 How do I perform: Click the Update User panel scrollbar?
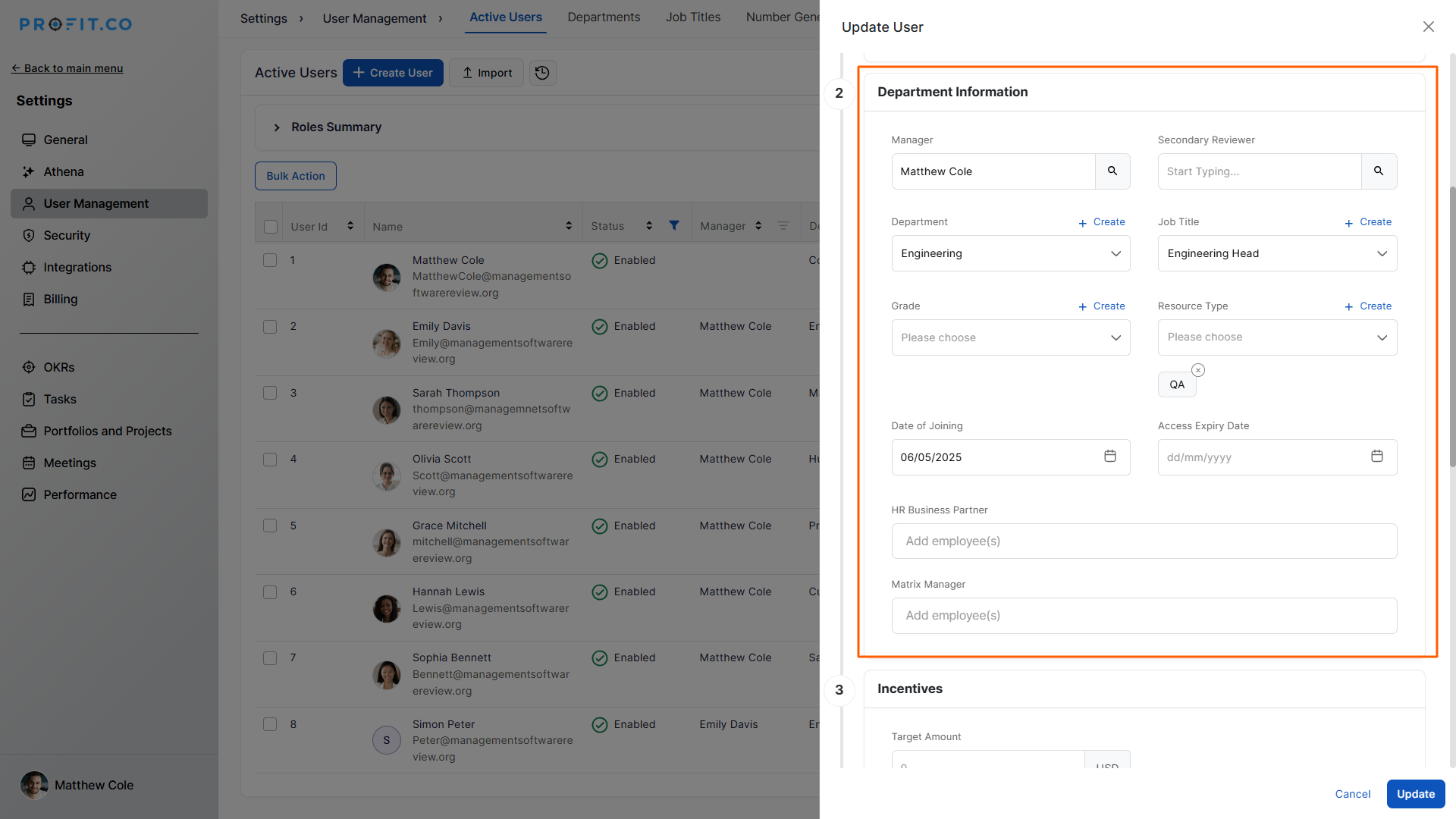(1451, 326)
